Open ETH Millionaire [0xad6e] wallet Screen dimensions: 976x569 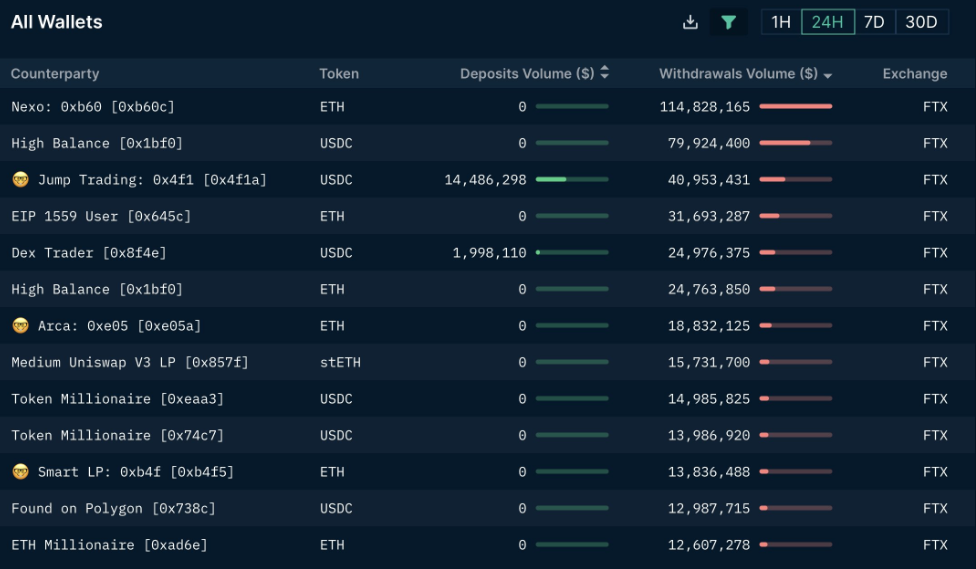(x=109, y=545)
